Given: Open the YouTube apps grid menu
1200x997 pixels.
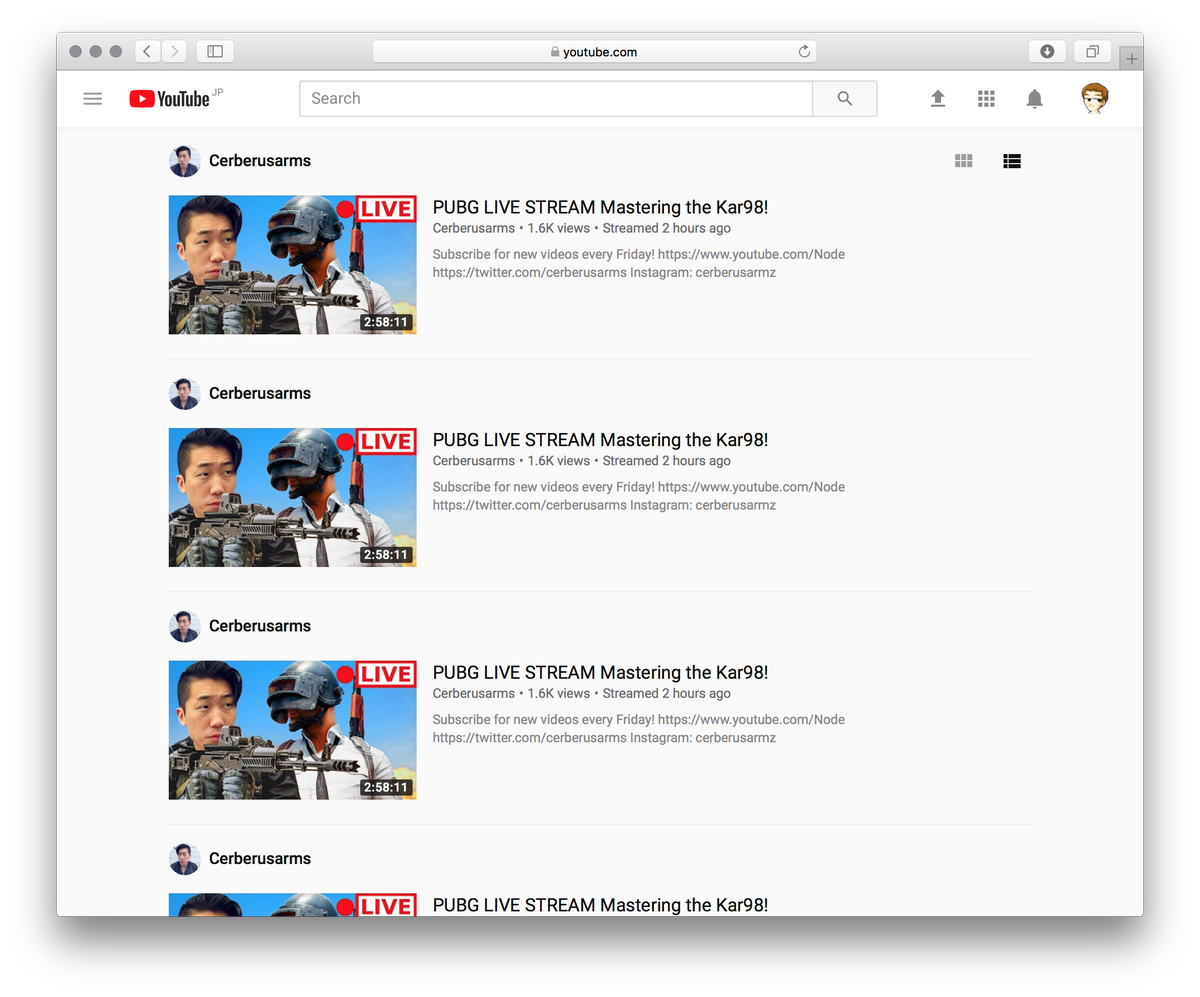Looking at the screenshot, I should click(x=986, y=98).
